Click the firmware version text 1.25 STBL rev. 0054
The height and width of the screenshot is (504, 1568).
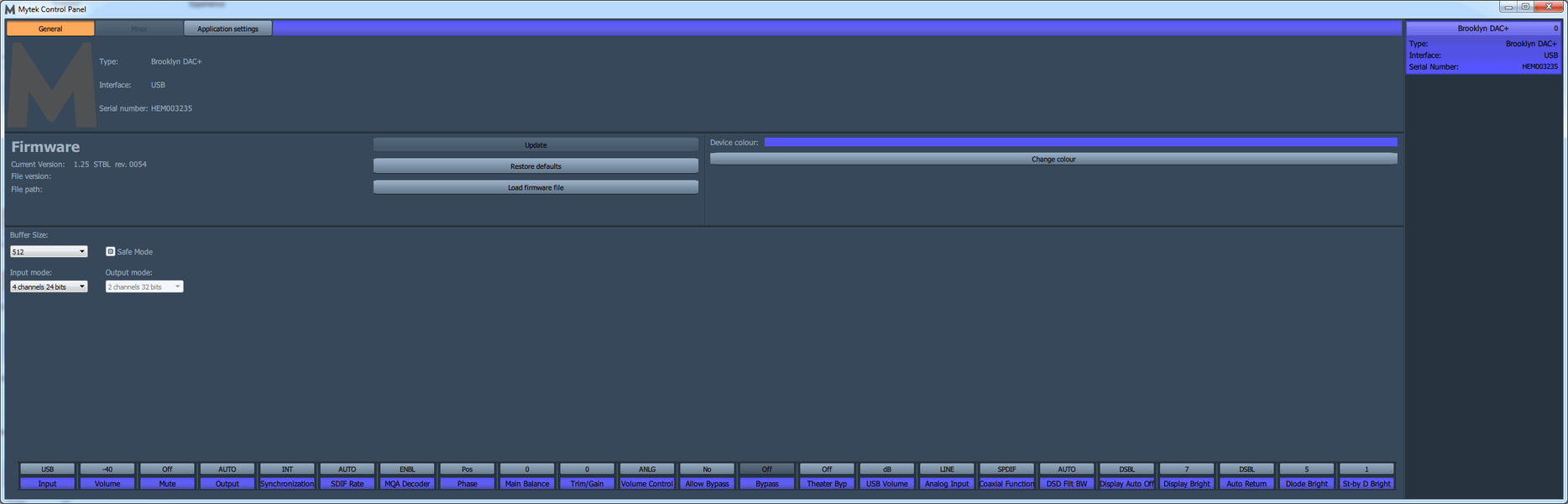(110, 165)
